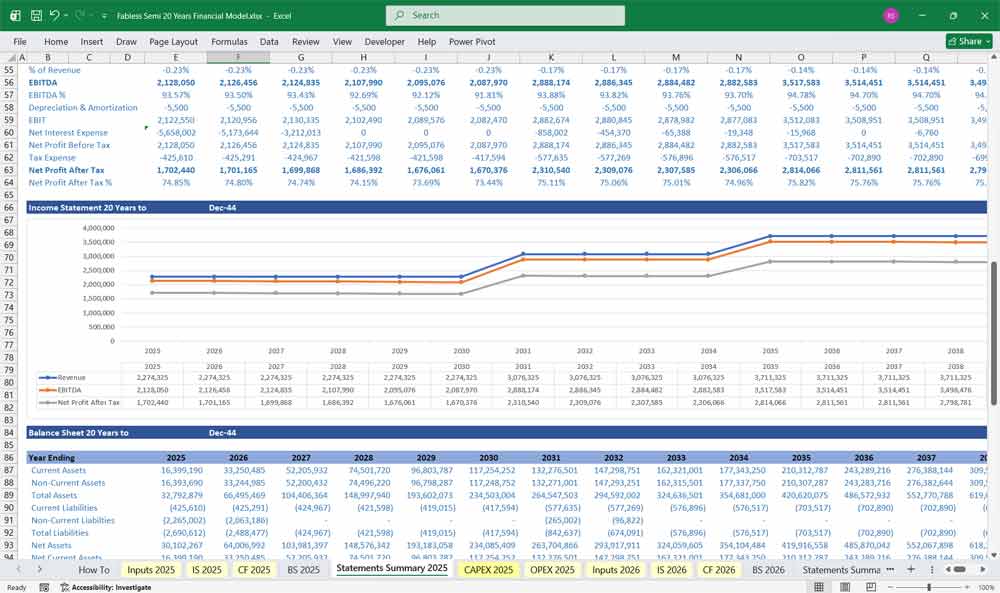Select cell with EBITDA value 2,128,050
Screen dimensions: 1000x593
point(177,82)
